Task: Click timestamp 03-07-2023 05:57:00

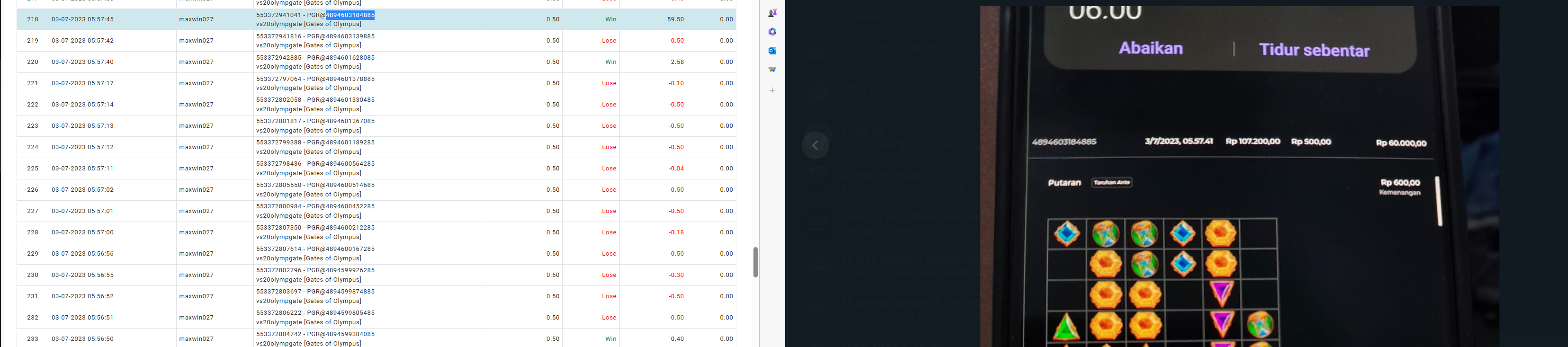Action: [82, 232]
